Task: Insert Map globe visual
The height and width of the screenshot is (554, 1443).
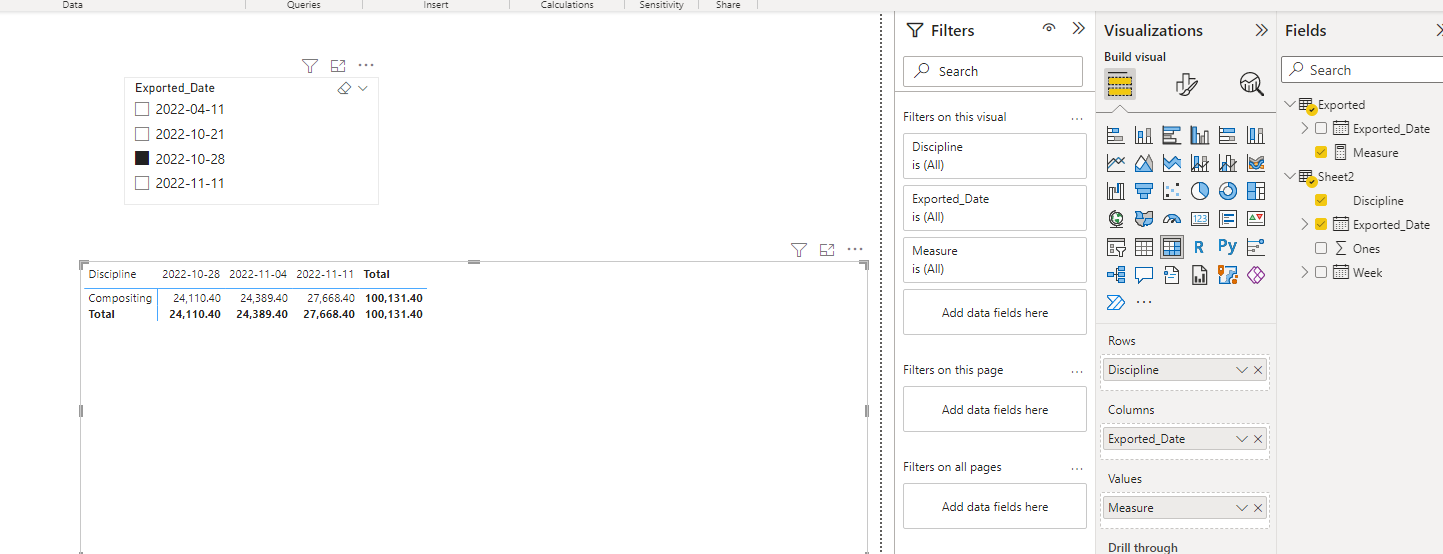Action: (x=1116, y=219)
